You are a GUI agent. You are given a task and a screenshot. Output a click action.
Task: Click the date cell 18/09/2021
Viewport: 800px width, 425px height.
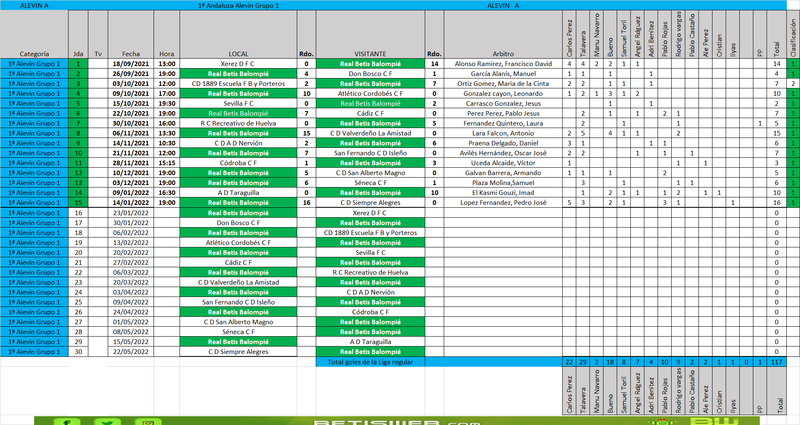(x=131, y=64)
